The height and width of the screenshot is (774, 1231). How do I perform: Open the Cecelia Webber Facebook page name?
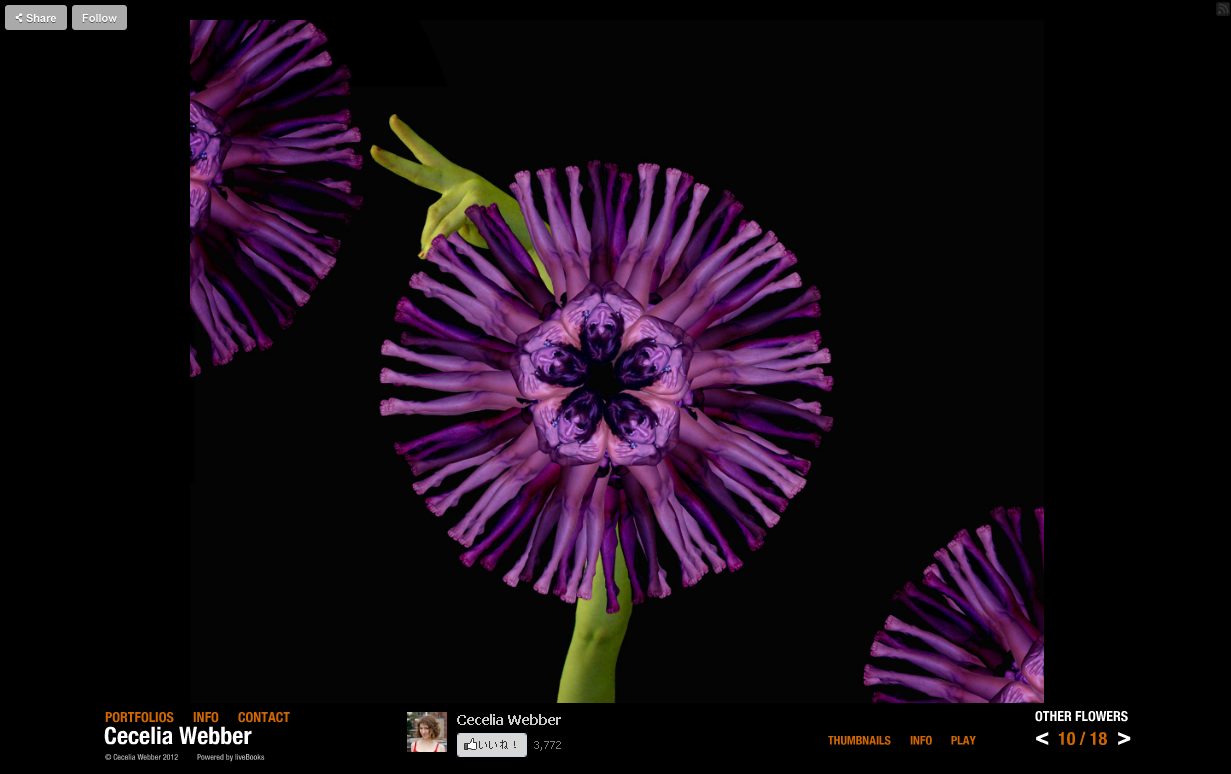(509, 720)
